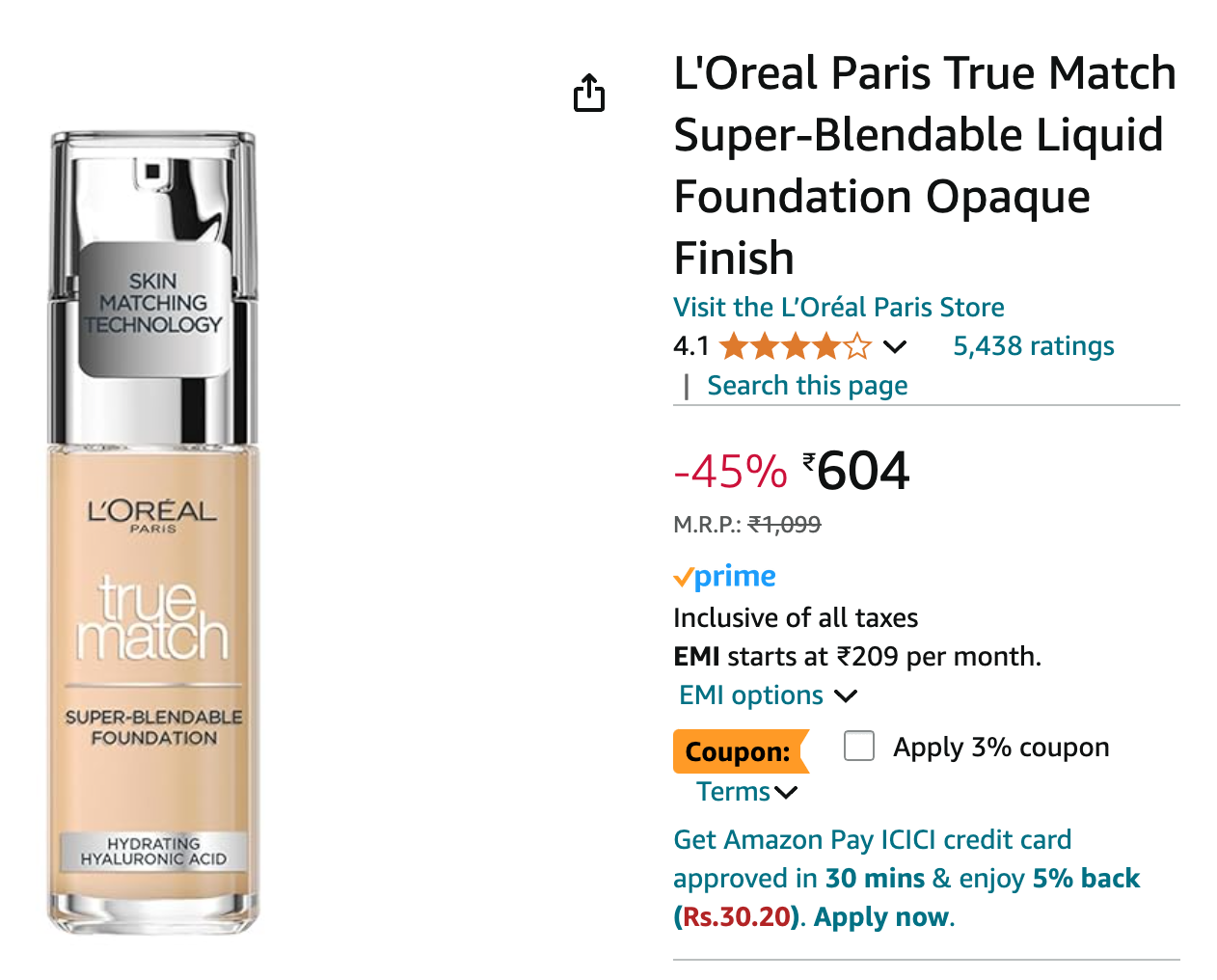The width and height of the screenshot is (1217, 980).
Task: Click the 4.1 rating number
Action: (690, 345)
